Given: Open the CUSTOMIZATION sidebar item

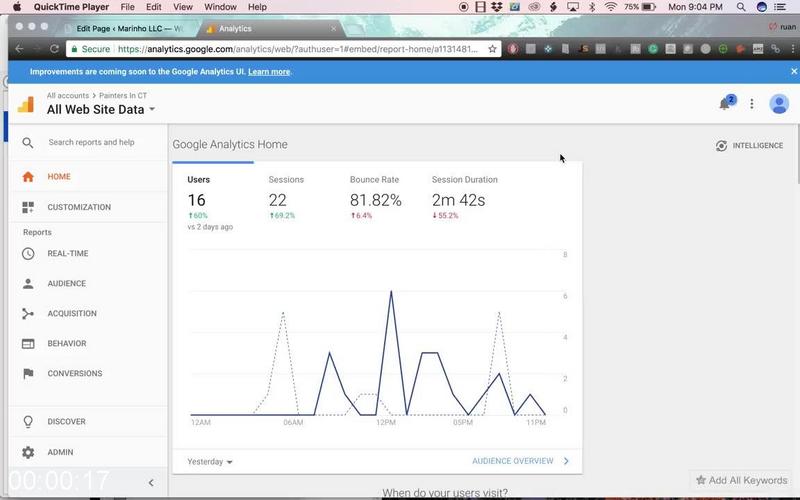Looking at the screenshot, I should [x=88, y=207].
